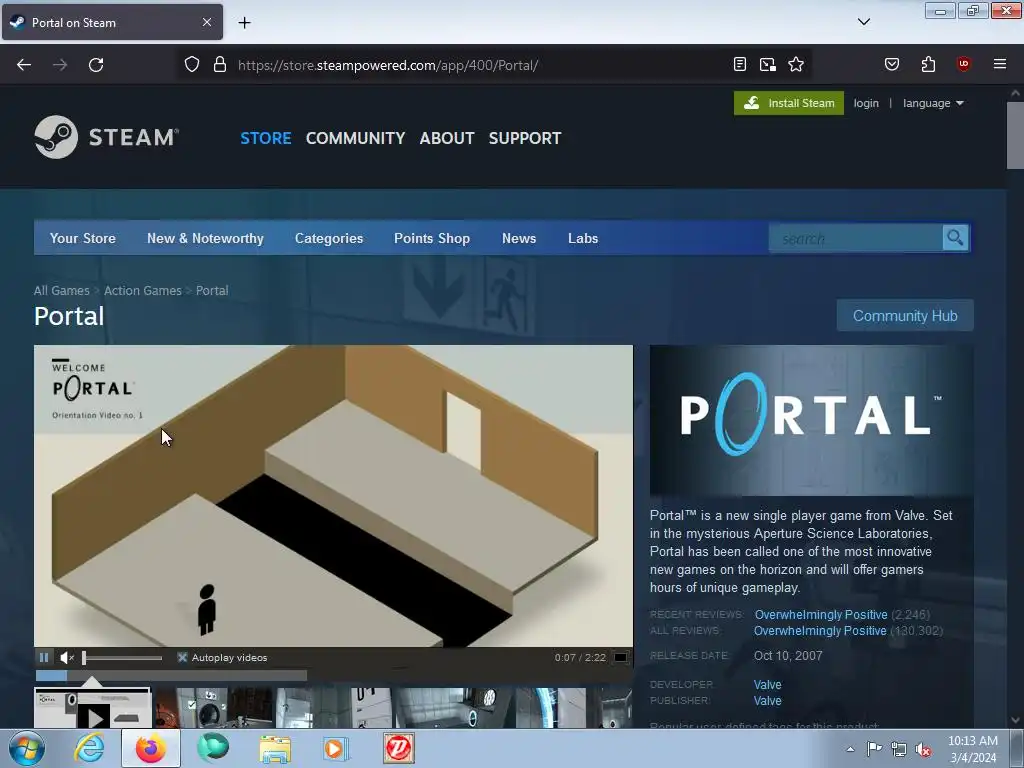Open New & Noteworthy tab

pos(205,238)
